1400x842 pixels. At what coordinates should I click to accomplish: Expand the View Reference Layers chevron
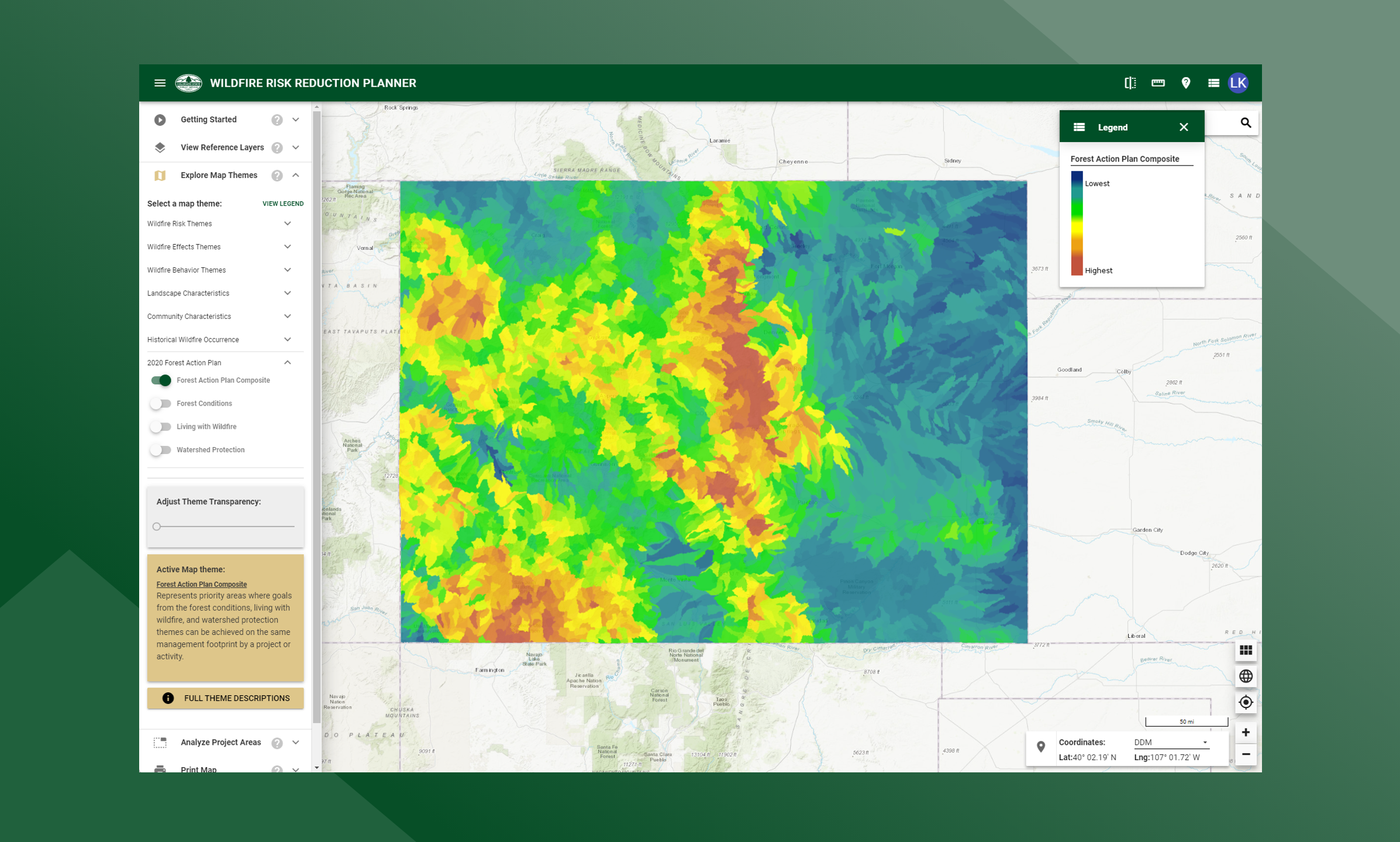296,147
